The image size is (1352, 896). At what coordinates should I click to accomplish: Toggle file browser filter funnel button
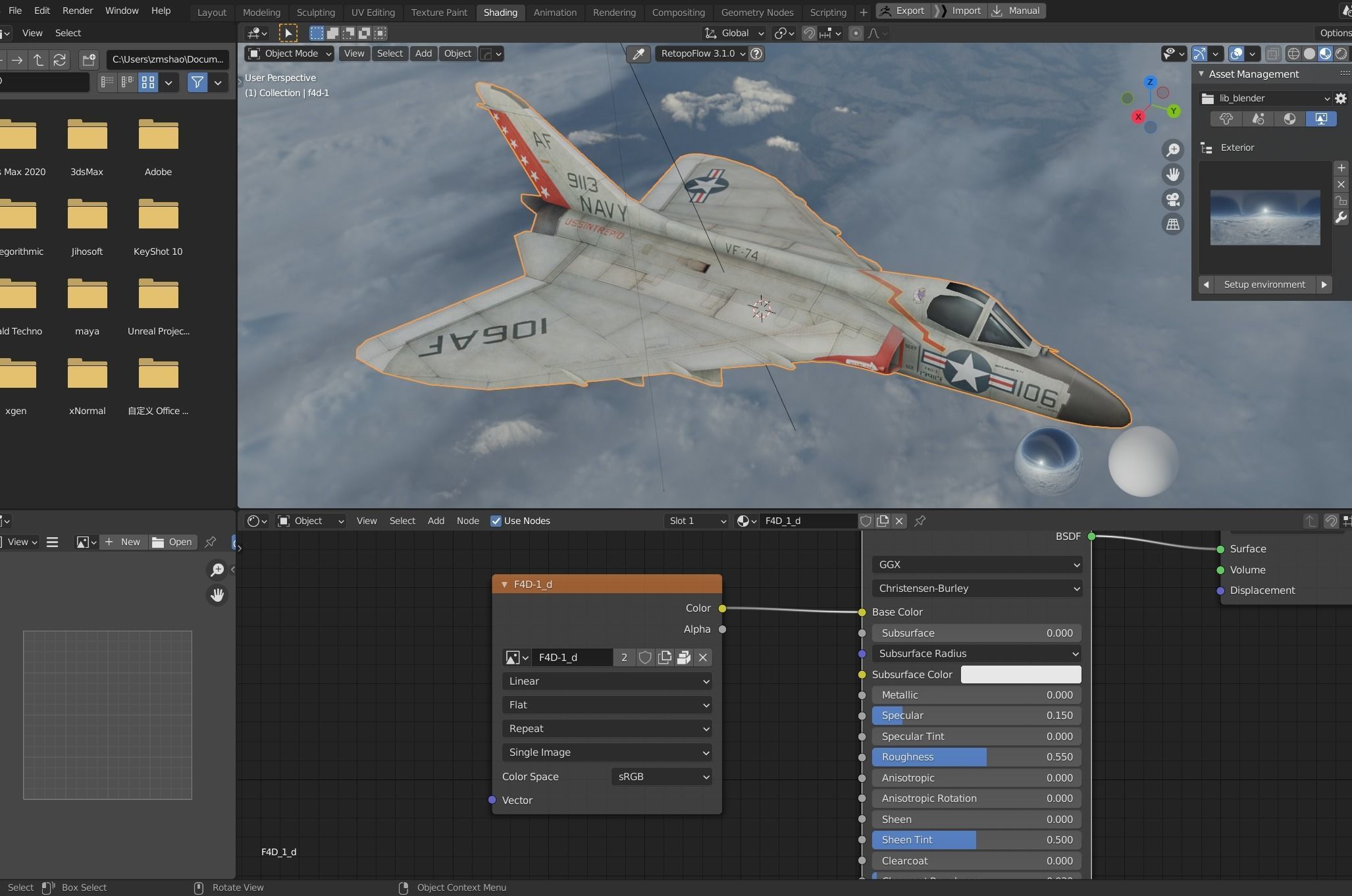pos(197,82)
